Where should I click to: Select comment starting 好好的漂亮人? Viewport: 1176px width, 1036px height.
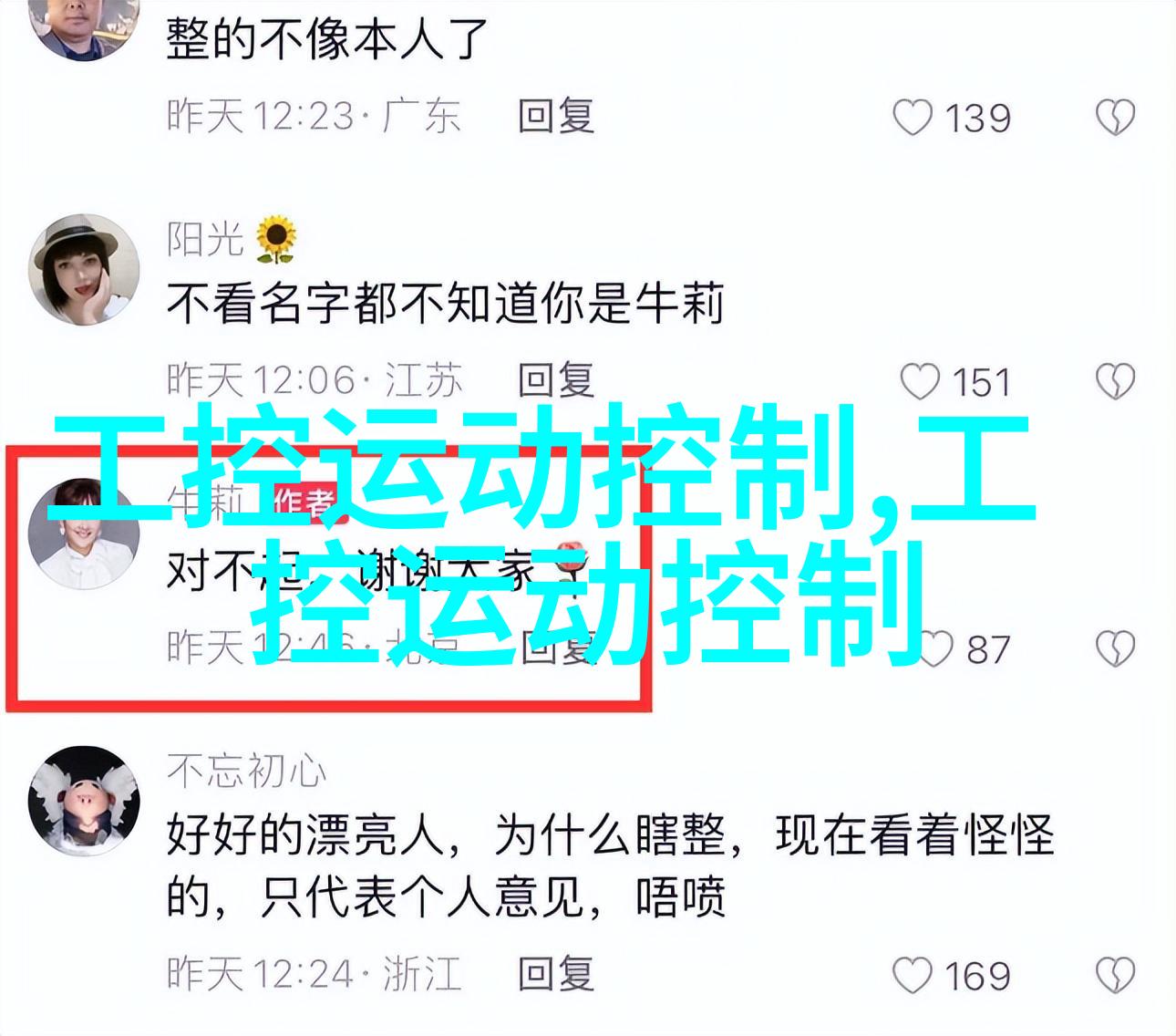coord(610,866)
